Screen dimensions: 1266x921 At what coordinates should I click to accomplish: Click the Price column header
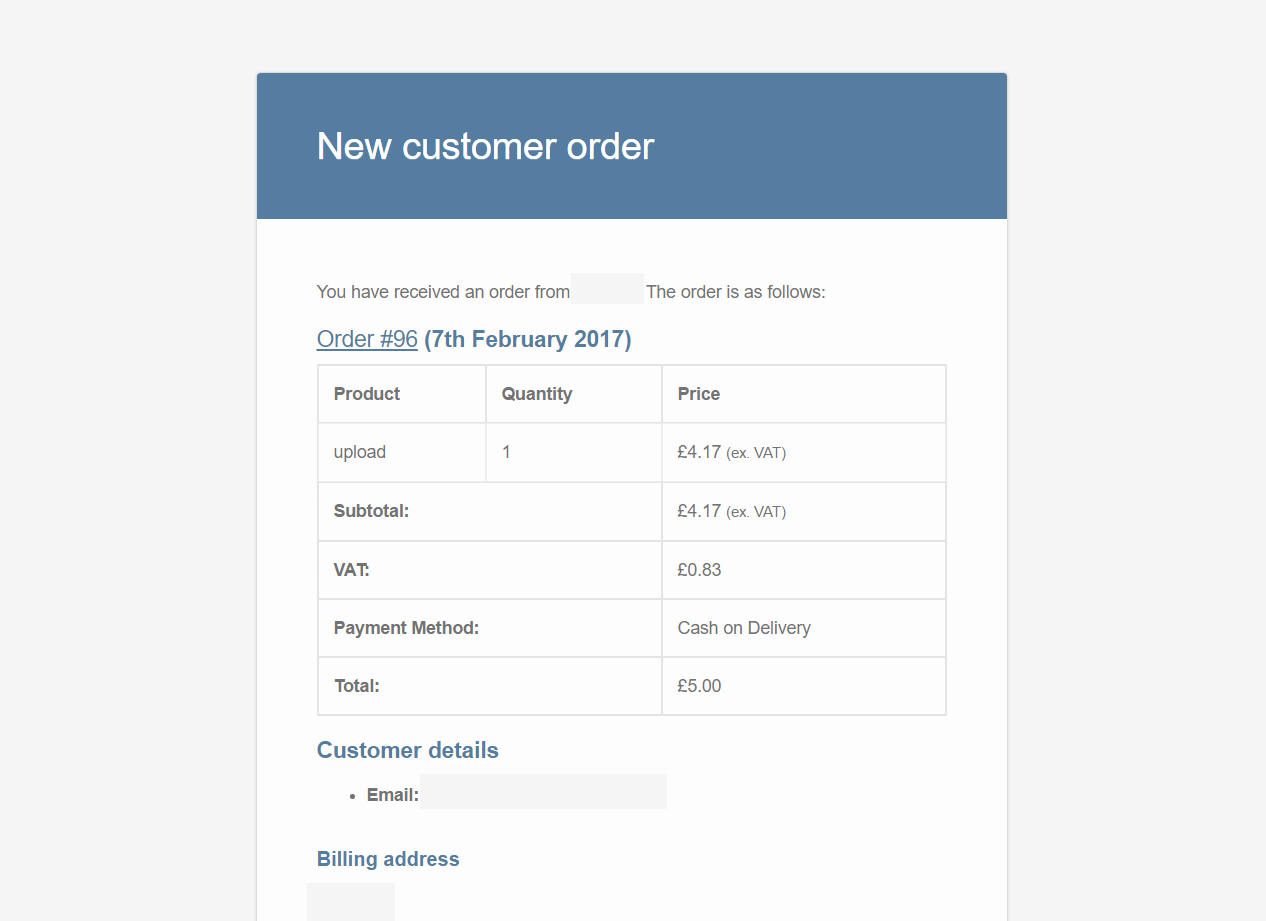tap(804, 394)
